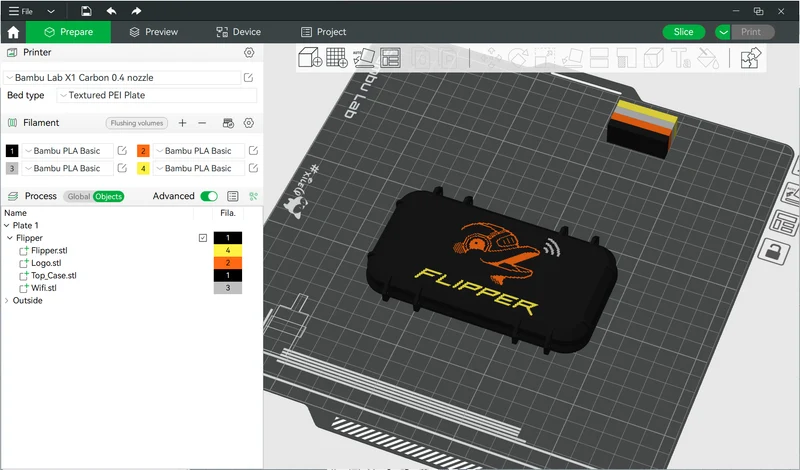Toggle the Flipper object checkbox
Screen dimensions: 800x470
pos(203,238)
